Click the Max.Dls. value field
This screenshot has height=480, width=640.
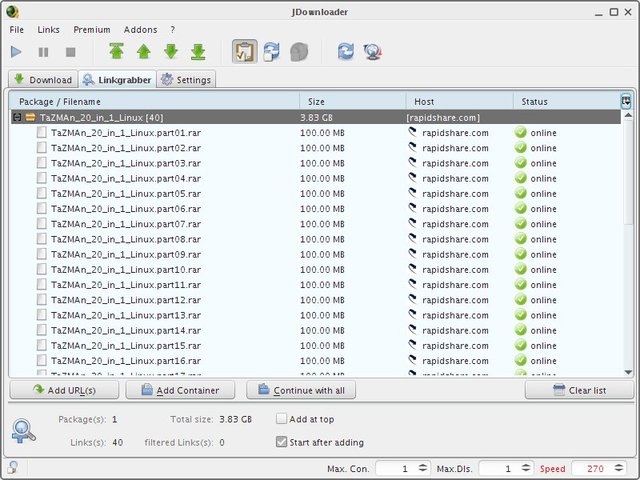coord(500,468)
